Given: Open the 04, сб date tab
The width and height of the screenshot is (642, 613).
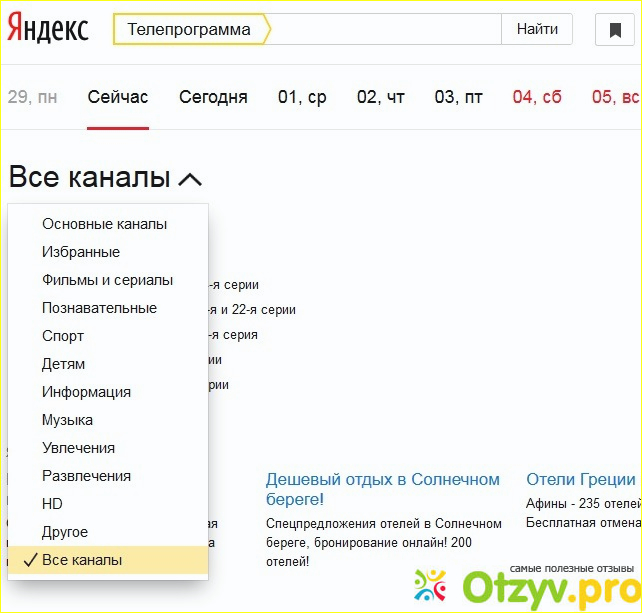Looking at the screenshot, I should click(537, 97).
